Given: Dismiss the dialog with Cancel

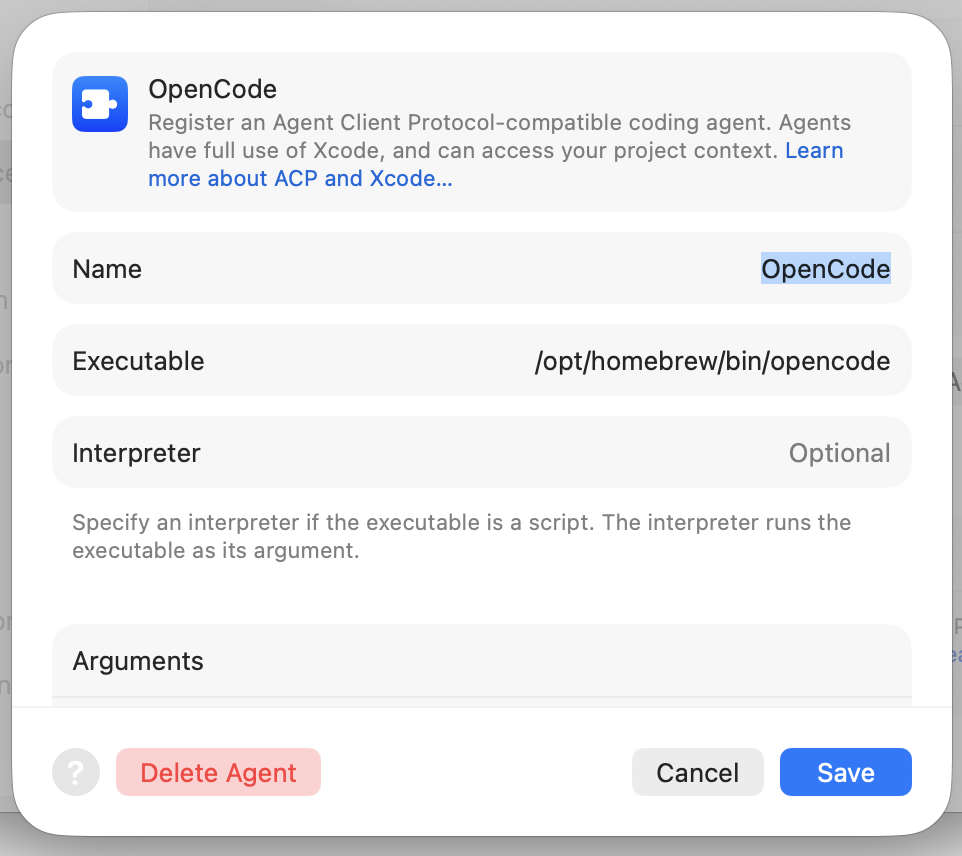Looking at the screenshot, I should 698,772.
